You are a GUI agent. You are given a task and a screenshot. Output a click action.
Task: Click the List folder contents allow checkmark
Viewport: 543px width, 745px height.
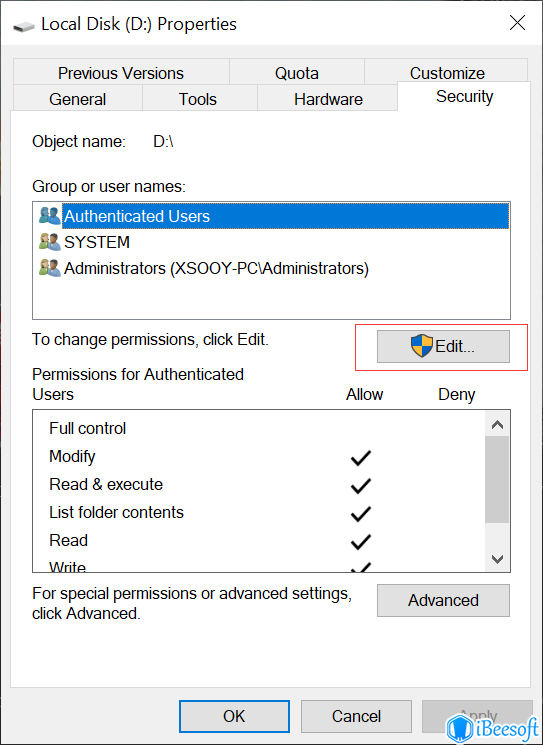[361, 514]
